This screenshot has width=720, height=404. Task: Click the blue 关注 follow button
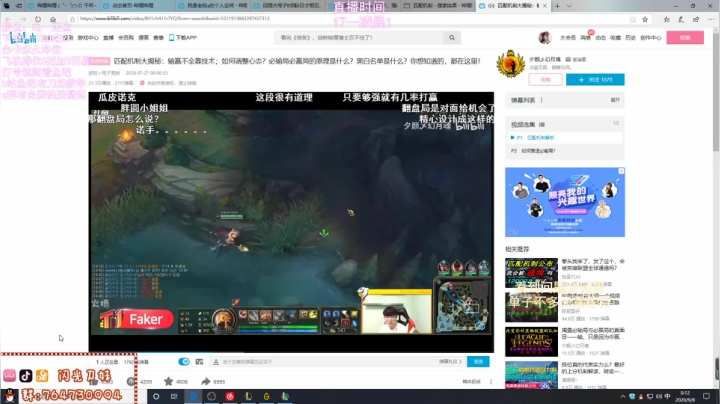point(595,80)
